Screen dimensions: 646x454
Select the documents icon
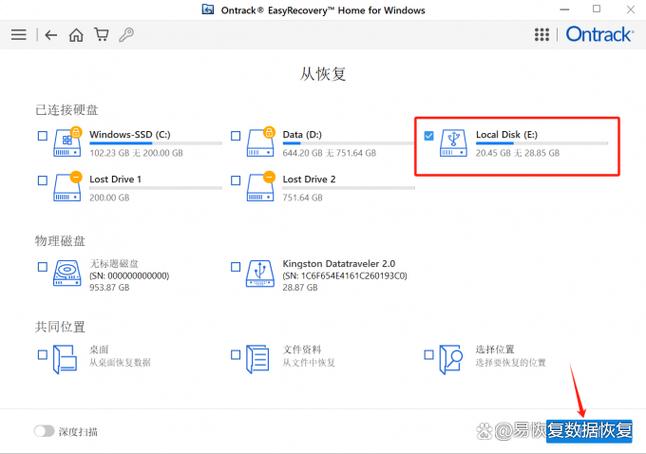[x=258, y=359]
